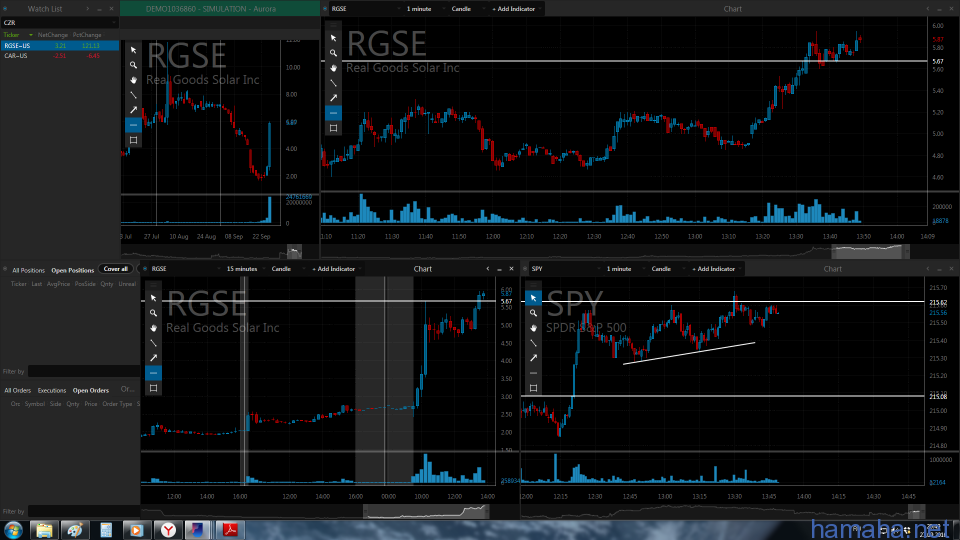Image resolution: width=960 pixels, height=540 pixels.
Task: Toggle the toolbar grip above the 15 minutes RGSE tools
Action: point(153,285)
